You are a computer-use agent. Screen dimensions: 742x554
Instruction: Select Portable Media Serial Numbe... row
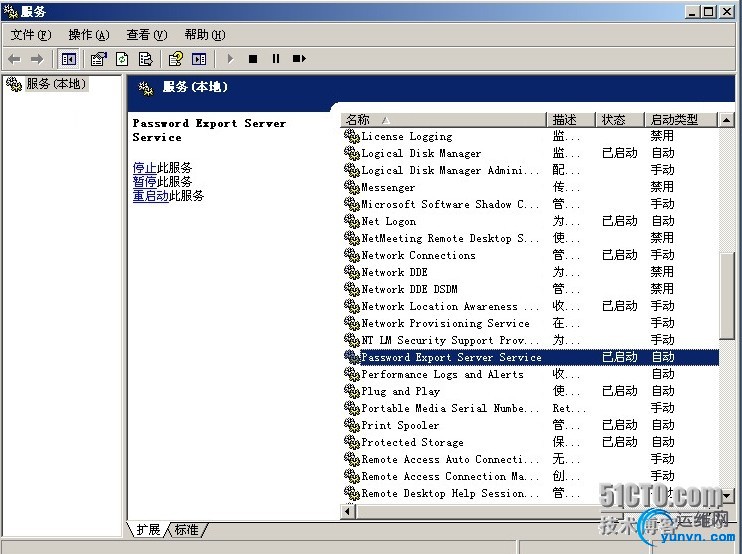click(x=530, y=408)
